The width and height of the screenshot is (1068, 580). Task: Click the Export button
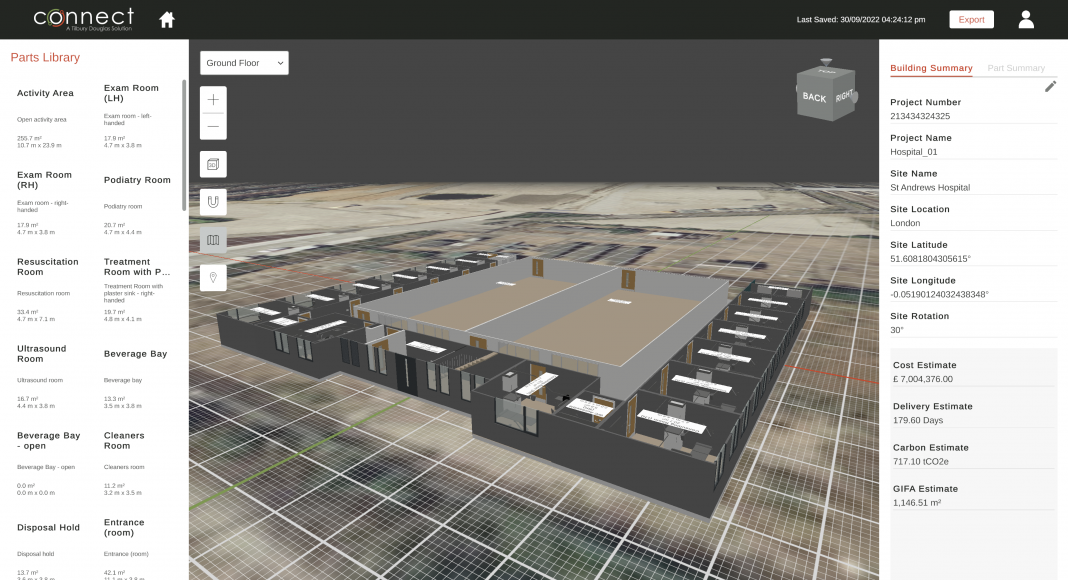(x=971, y=20)
